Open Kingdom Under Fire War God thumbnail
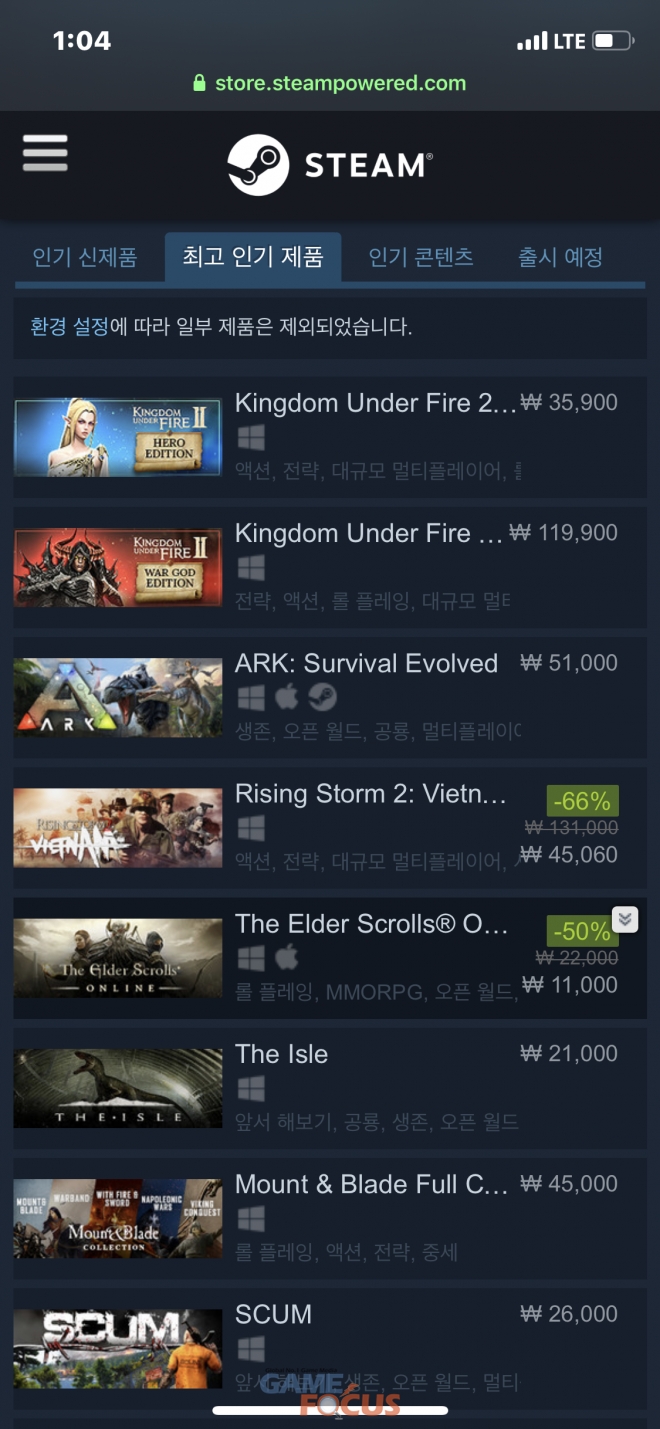Screen dimensions: 660x1429 point(118,568)
